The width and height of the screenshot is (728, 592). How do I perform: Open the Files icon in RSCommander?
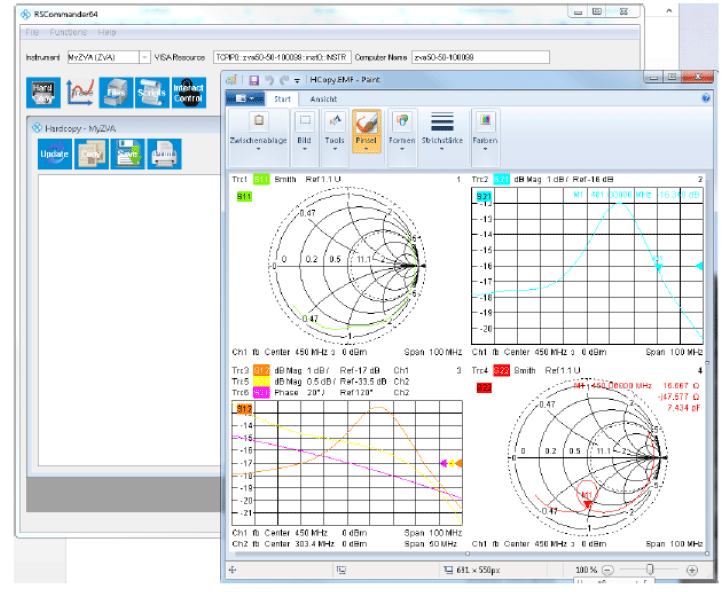[115, 92]
